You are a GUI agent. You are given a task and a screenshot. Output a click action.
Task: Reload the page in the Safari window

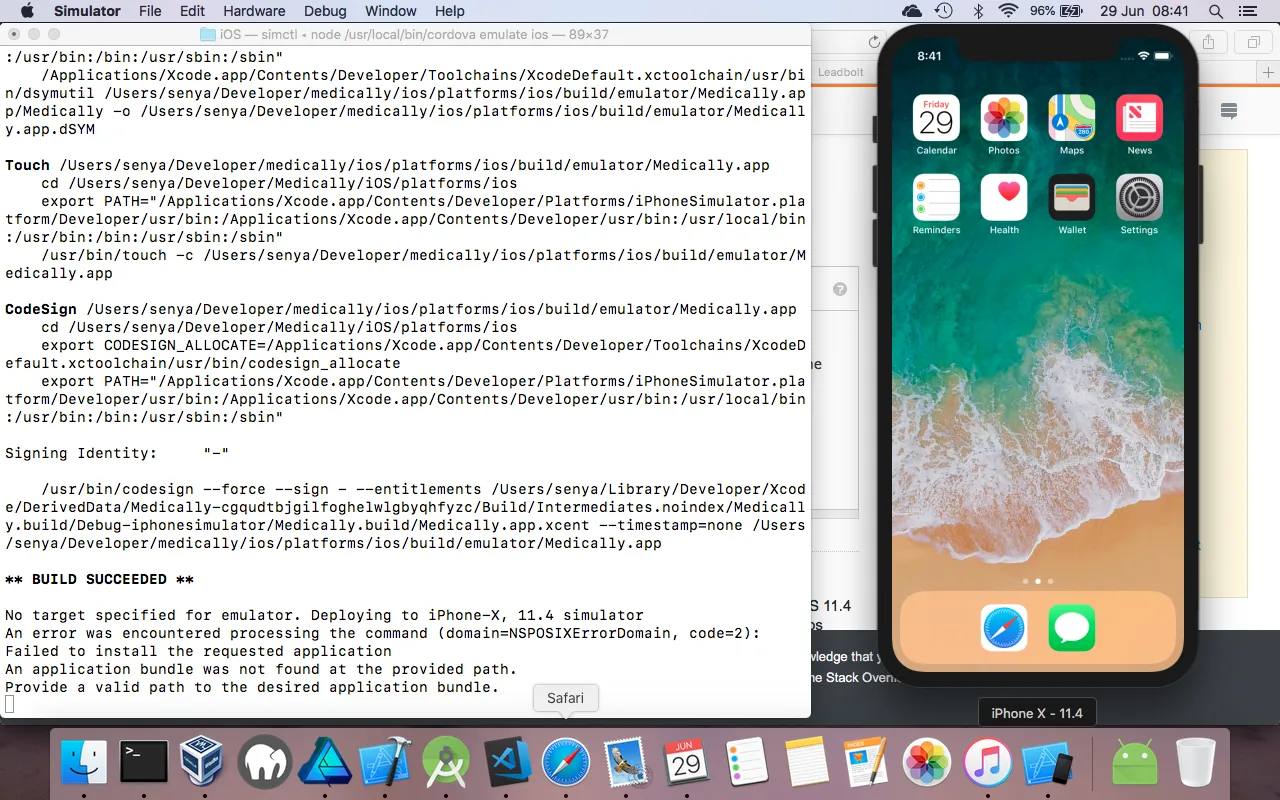pyautogui.click(x=874, y=42)
